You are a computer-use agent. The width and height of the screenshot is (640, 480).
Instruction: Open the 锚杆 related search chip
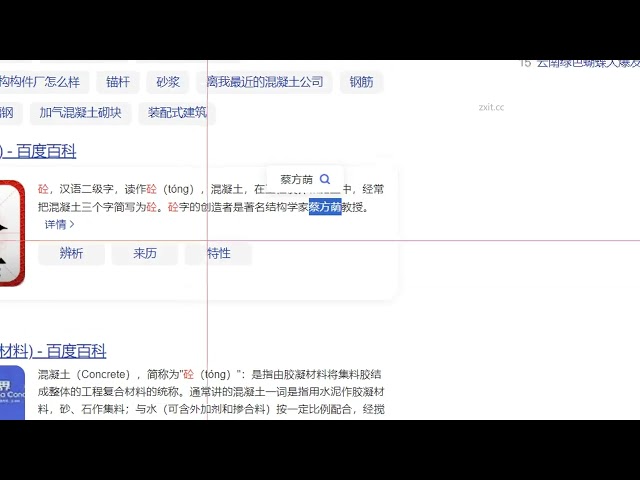tap(118, 82)
